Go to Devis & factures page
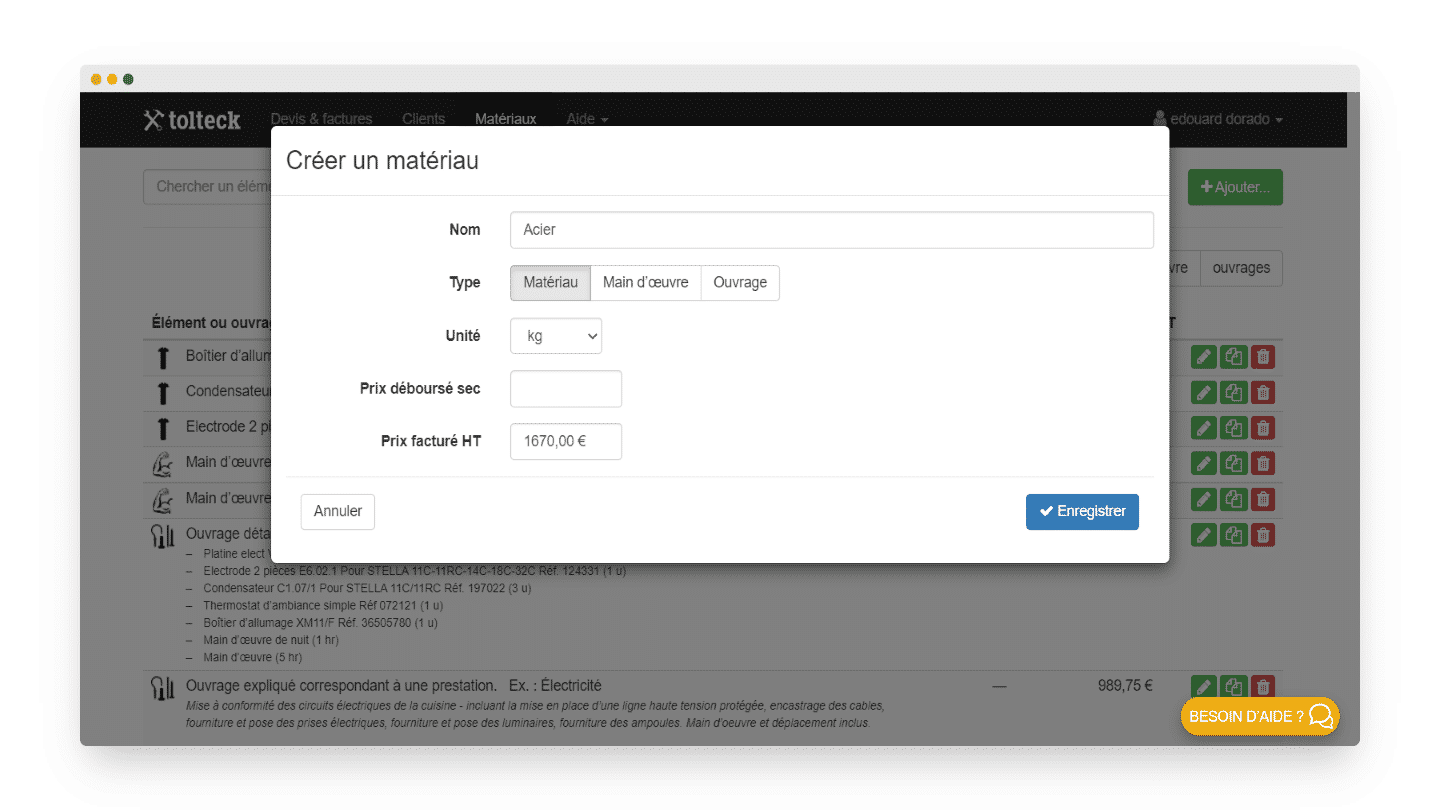Screen dimensions: 1440x810 coord(321,119)
